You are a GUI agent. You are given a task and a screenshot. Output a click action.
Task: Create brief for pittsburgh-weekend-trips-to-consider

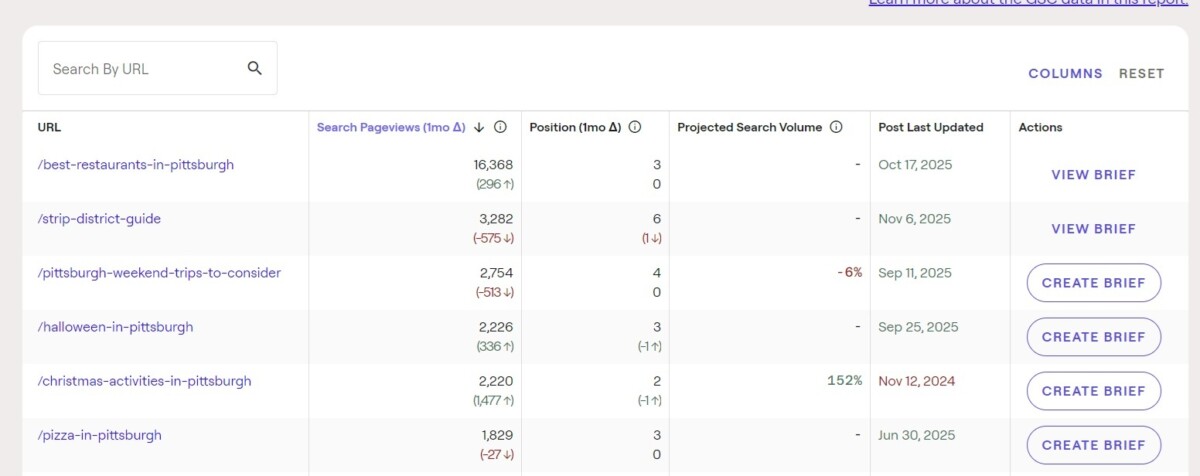coord(1093,283)
